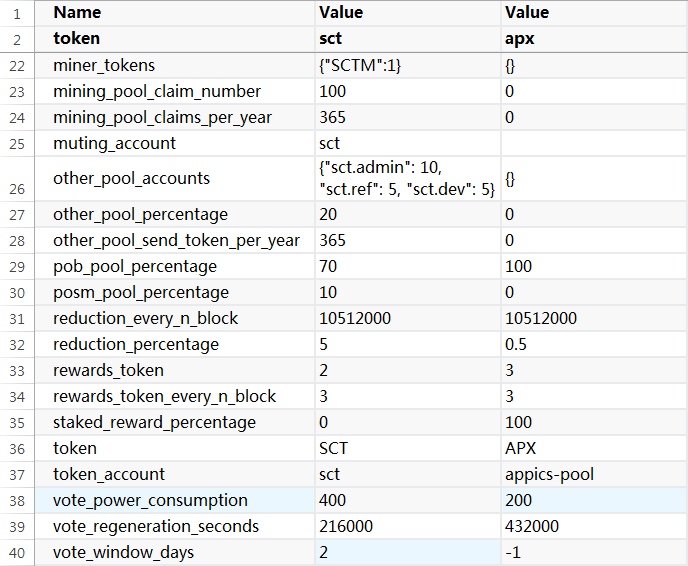The image size is (688, 566).
Task: Click other_pool_percentage value 20
Action: point(408,215)
